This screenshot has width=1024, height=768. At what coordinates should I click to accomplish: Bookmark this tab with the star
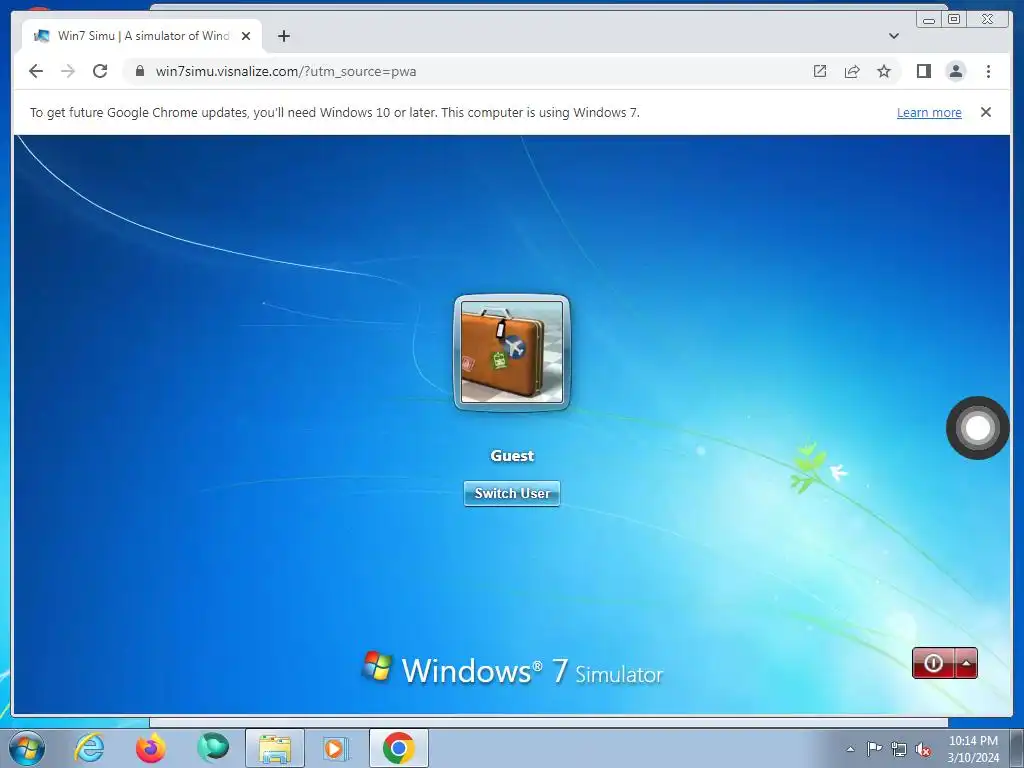coord(884,71)
